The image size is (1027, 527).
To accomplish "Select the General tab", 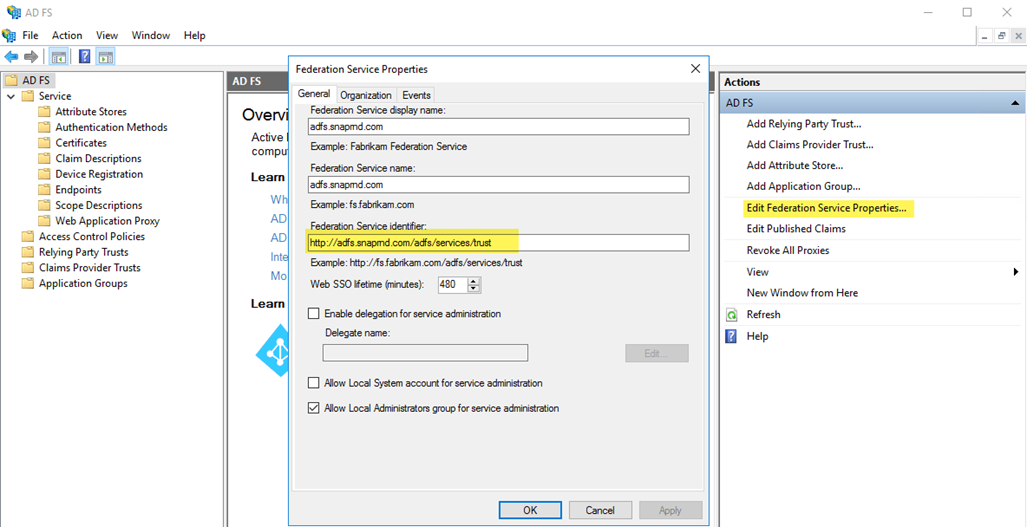I will coord(314,94).
